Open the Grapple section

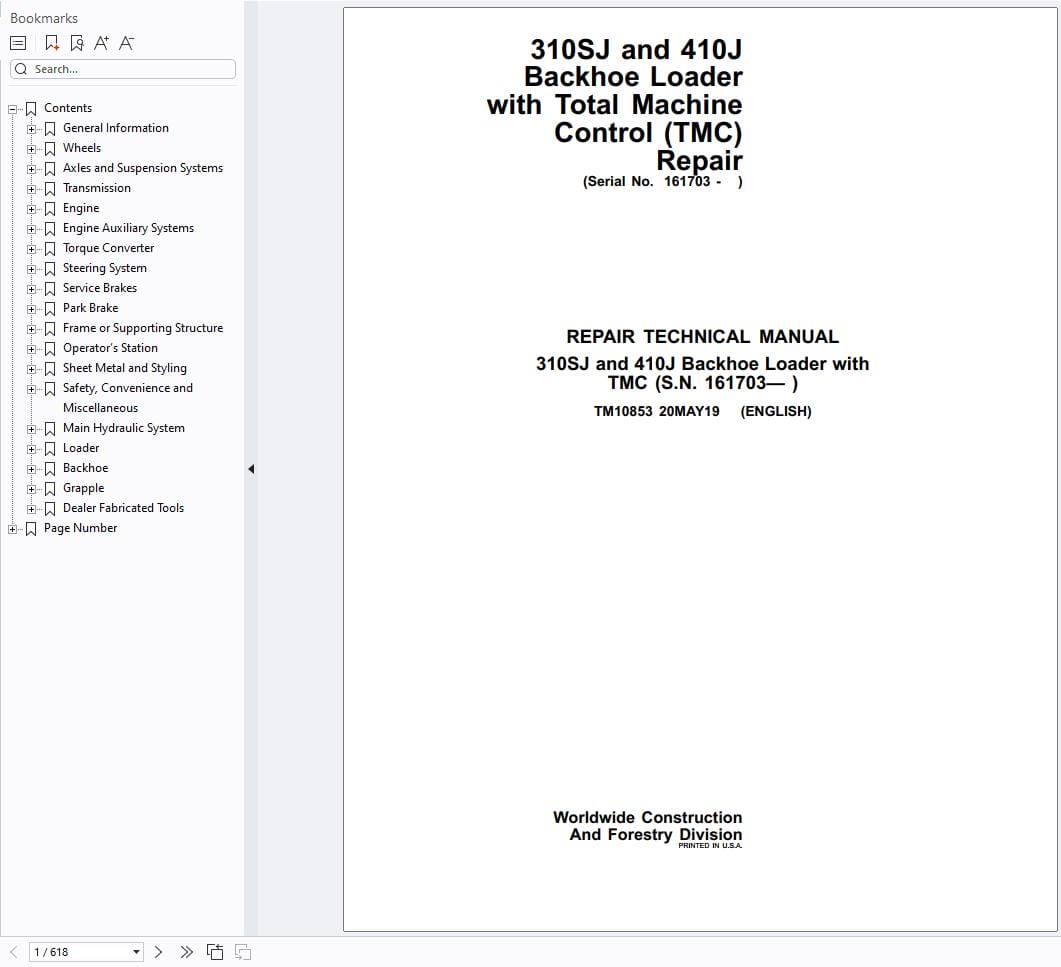point(83,488)
